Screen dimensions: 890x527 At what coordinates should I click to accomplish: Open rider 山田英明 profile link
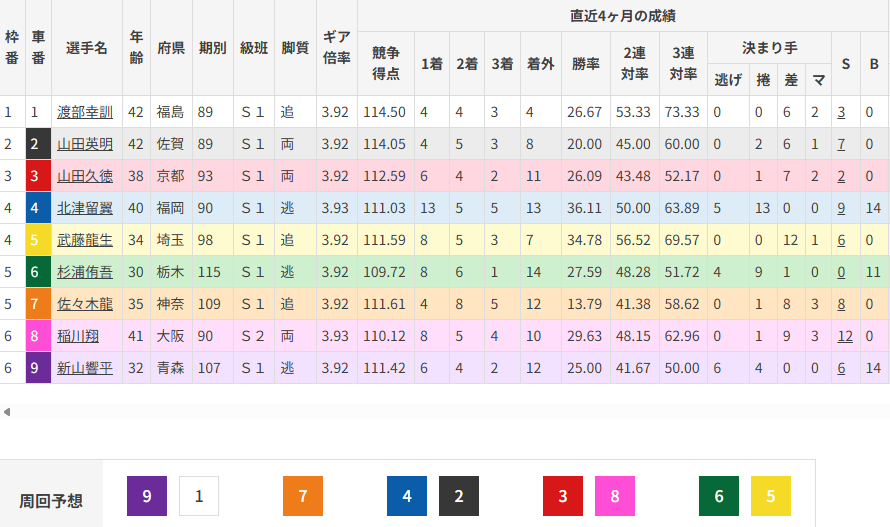pos(85,145)
